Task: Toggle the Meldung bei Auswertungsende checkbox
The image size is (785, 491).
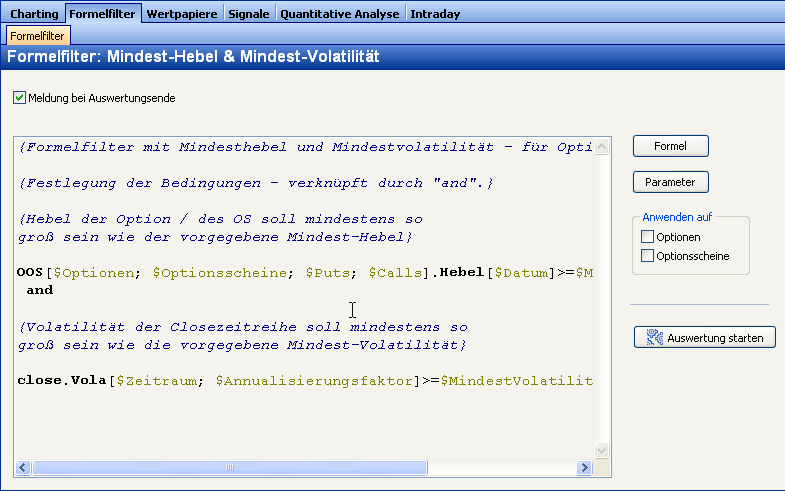Action: pyautogui.click(x=19, y=98)
